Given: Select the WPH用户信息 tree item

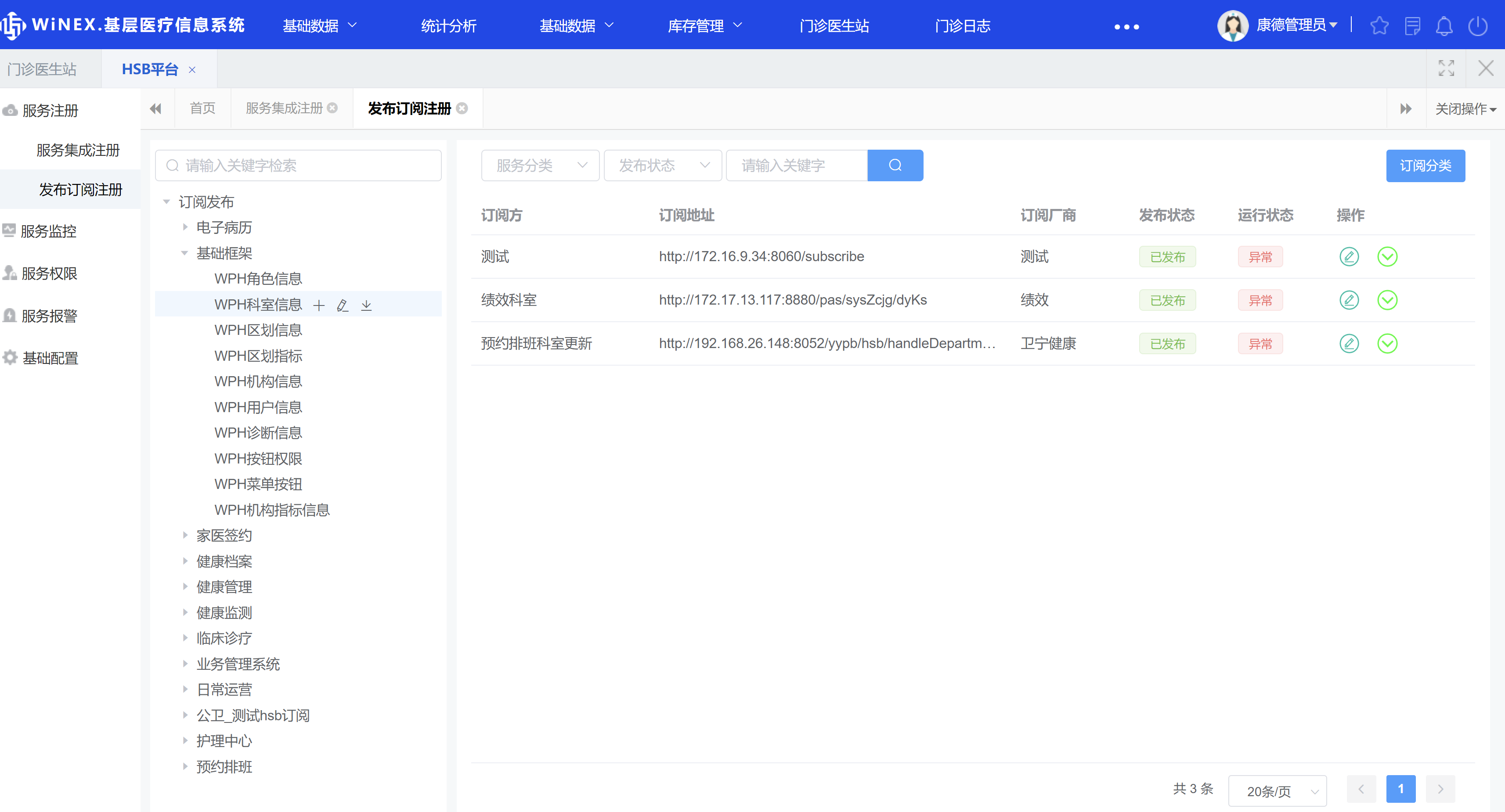Looking at the screenshot, I should coord(258,407).
